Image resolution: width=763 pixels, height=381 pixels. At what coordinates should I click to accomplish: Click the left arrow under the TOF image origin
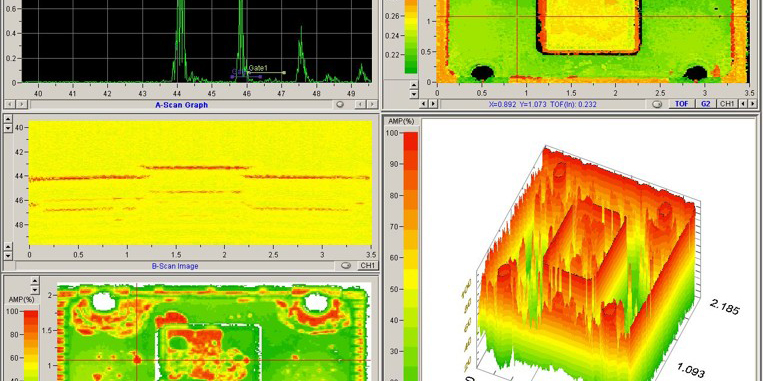click(x=423, y=103)
